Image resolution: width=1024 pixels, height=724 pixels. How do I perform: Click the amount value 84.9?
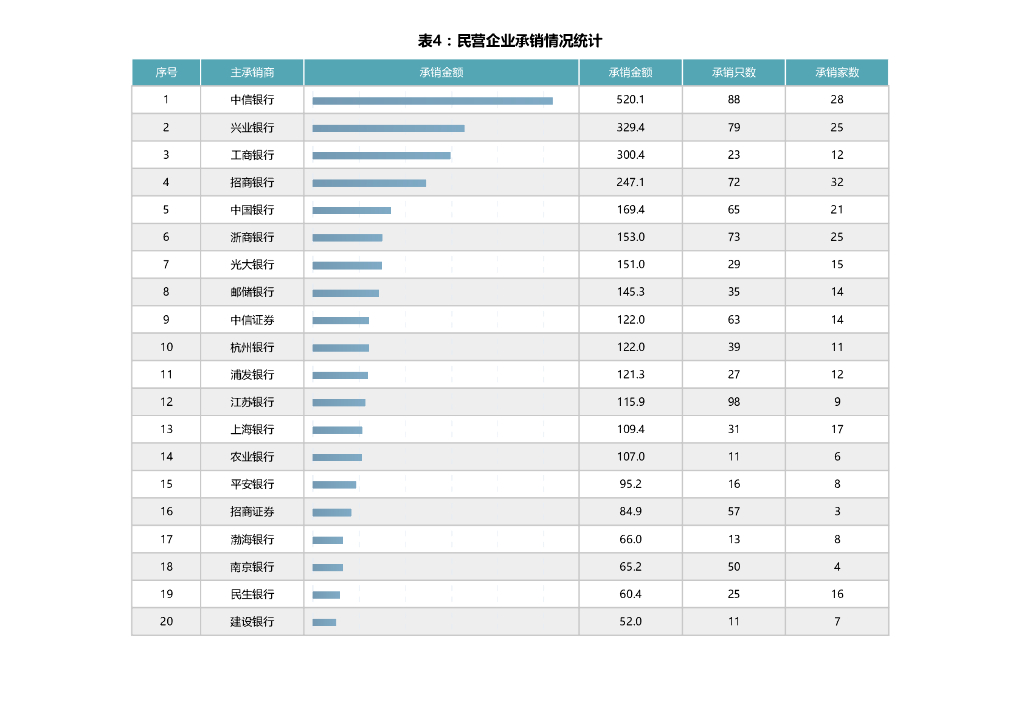point(630,512)
